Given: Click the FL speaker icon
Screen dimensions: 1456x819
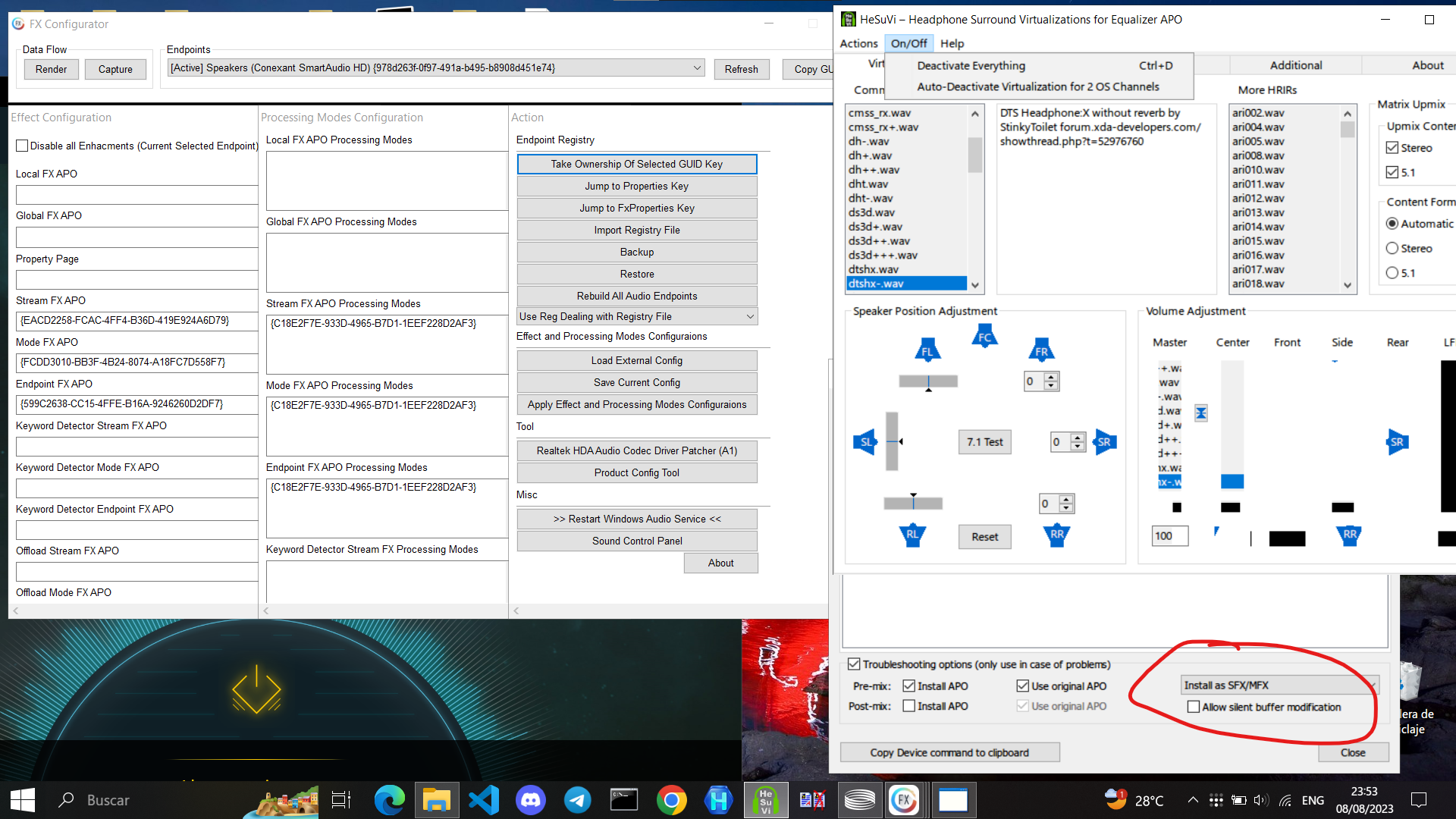Looking at the screenshot, I should click(927, 350).
